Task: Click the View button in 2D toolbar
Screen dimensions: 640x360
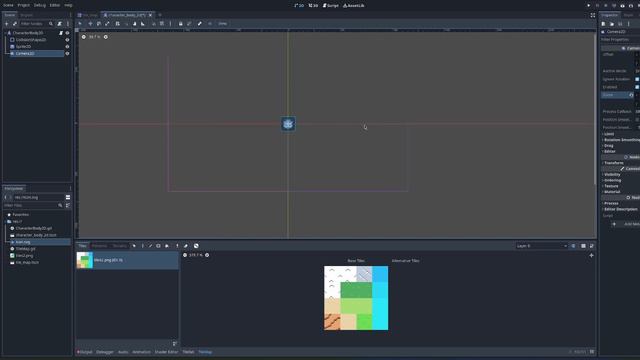Action: pos(222,24)
